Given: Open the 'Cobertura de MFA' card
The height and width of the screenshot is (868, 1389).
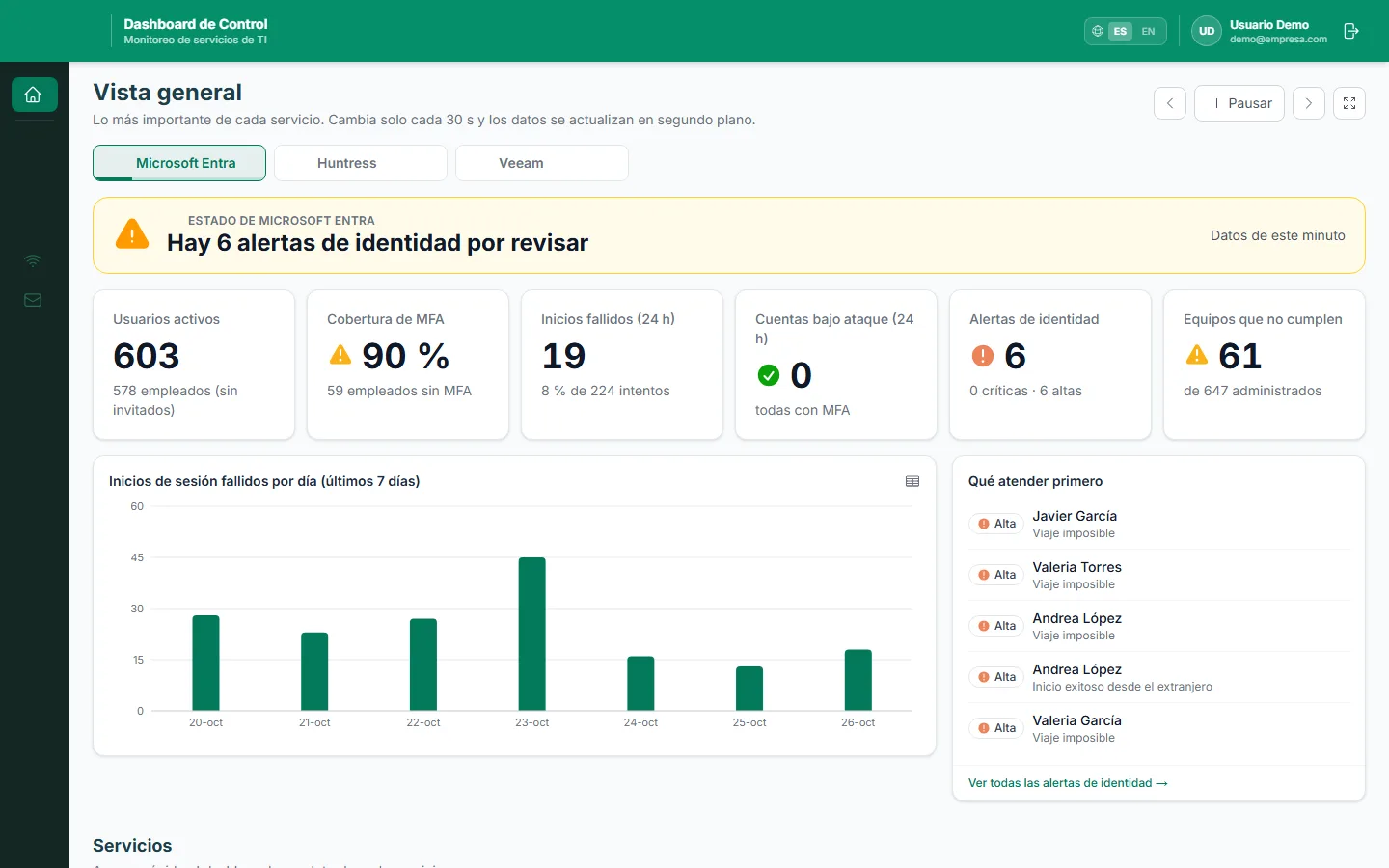Looking at the screenshot, I should (408, 365).
